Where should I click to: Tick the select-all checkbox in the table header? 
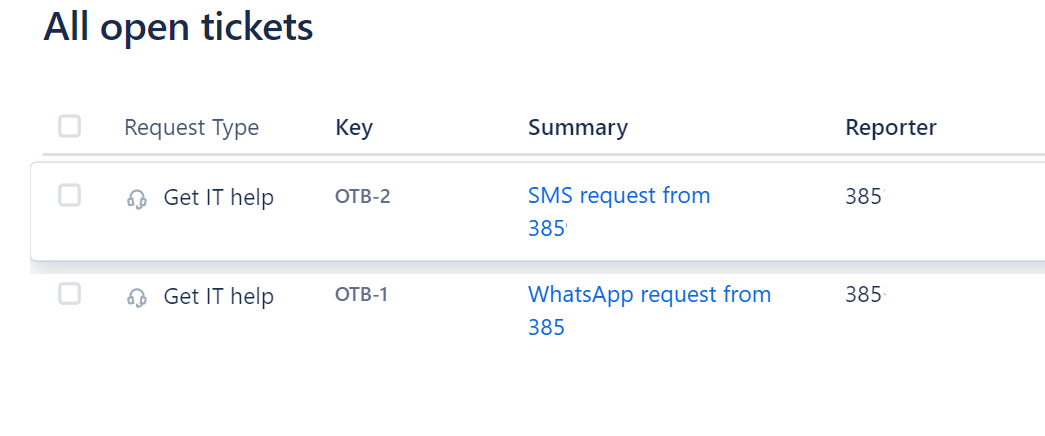69,126
